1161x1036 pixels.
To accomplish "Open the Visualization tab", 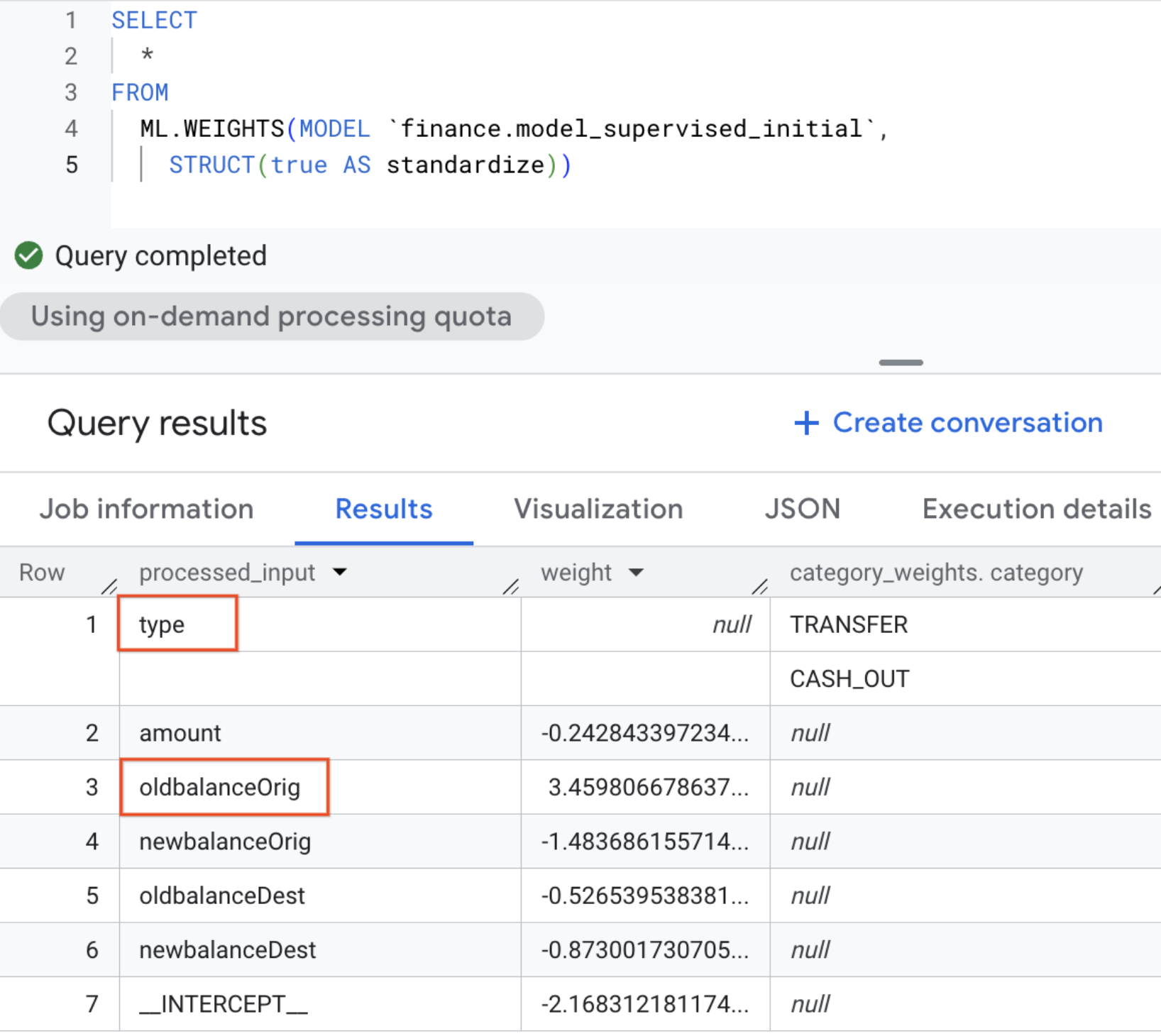I will (598, 509).
